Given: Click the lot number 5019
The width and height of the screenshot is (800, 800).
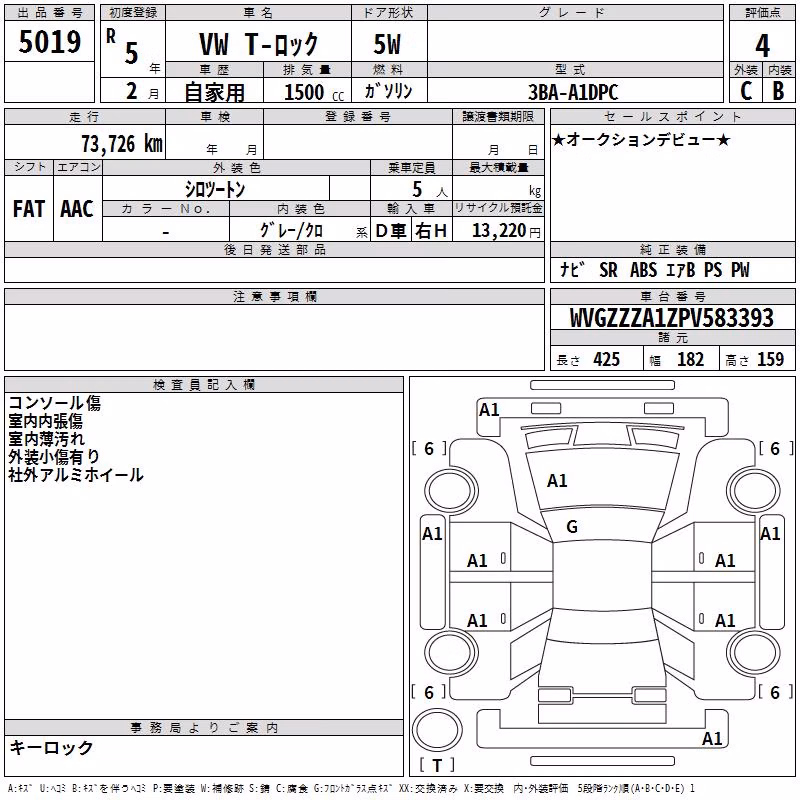Looking at the screenshot, I should click(49, 42).
